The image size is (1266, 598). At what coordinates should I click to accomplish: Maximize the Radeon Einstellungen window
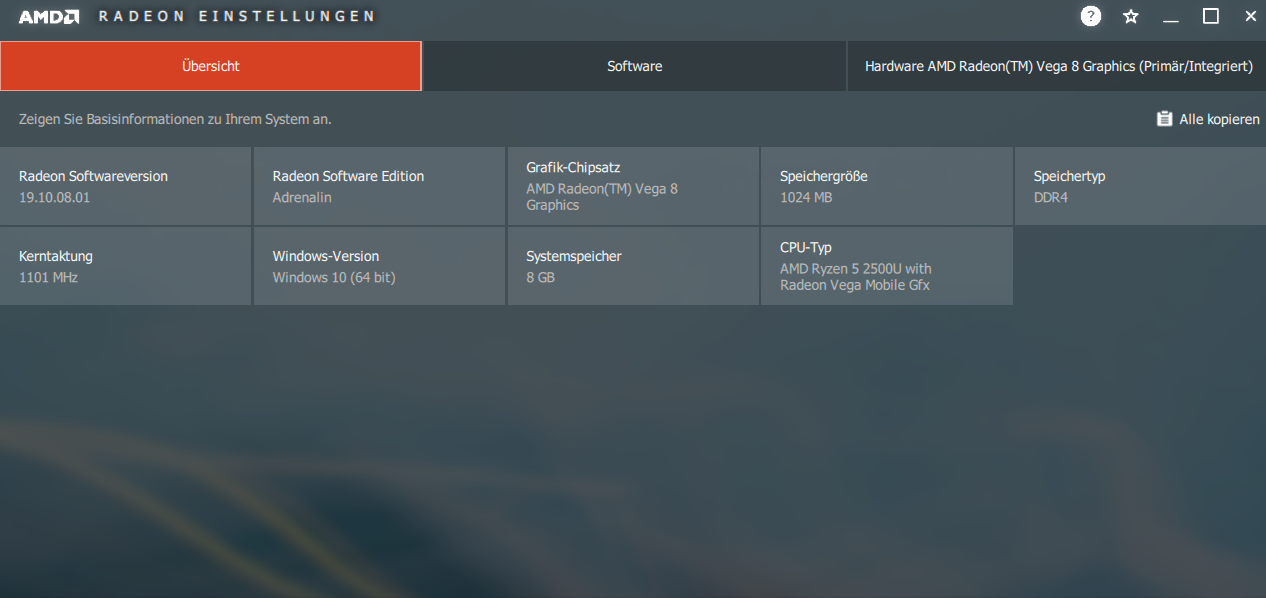[1211, 16]
